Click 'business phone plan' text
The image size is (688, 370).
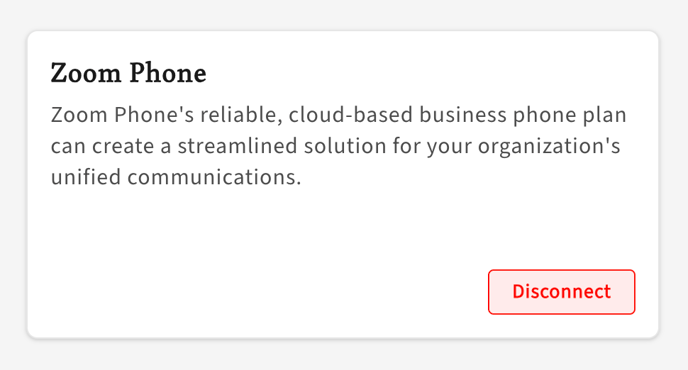(x=523, y=116)
